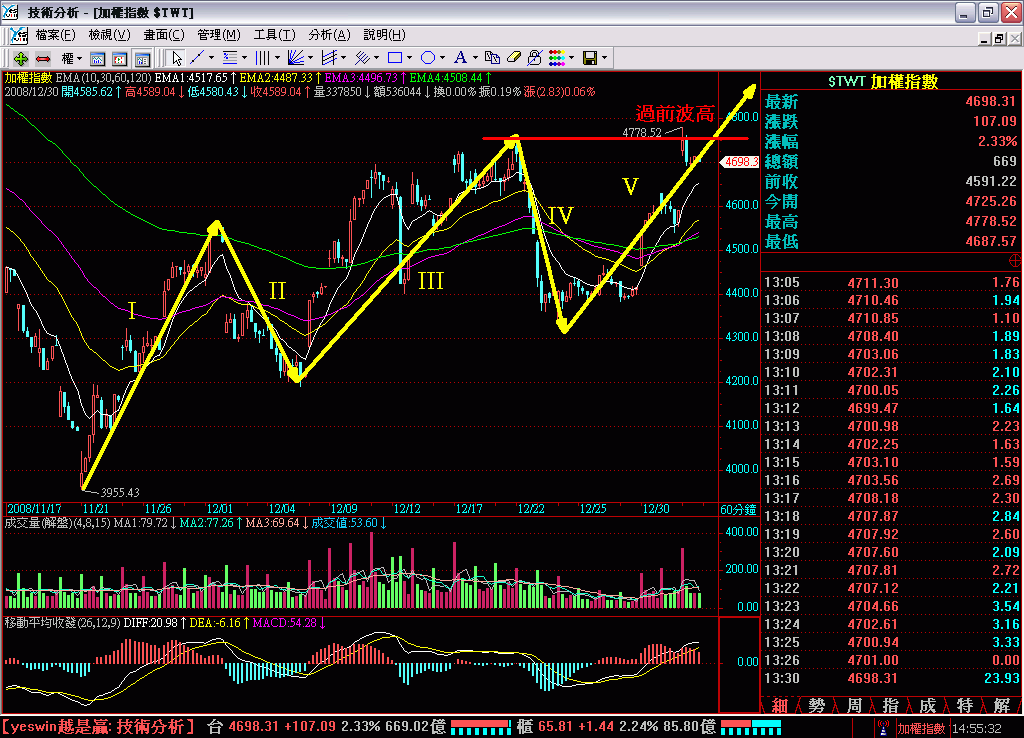Click the 加權指數 status bar label

(x=921, y=728)
